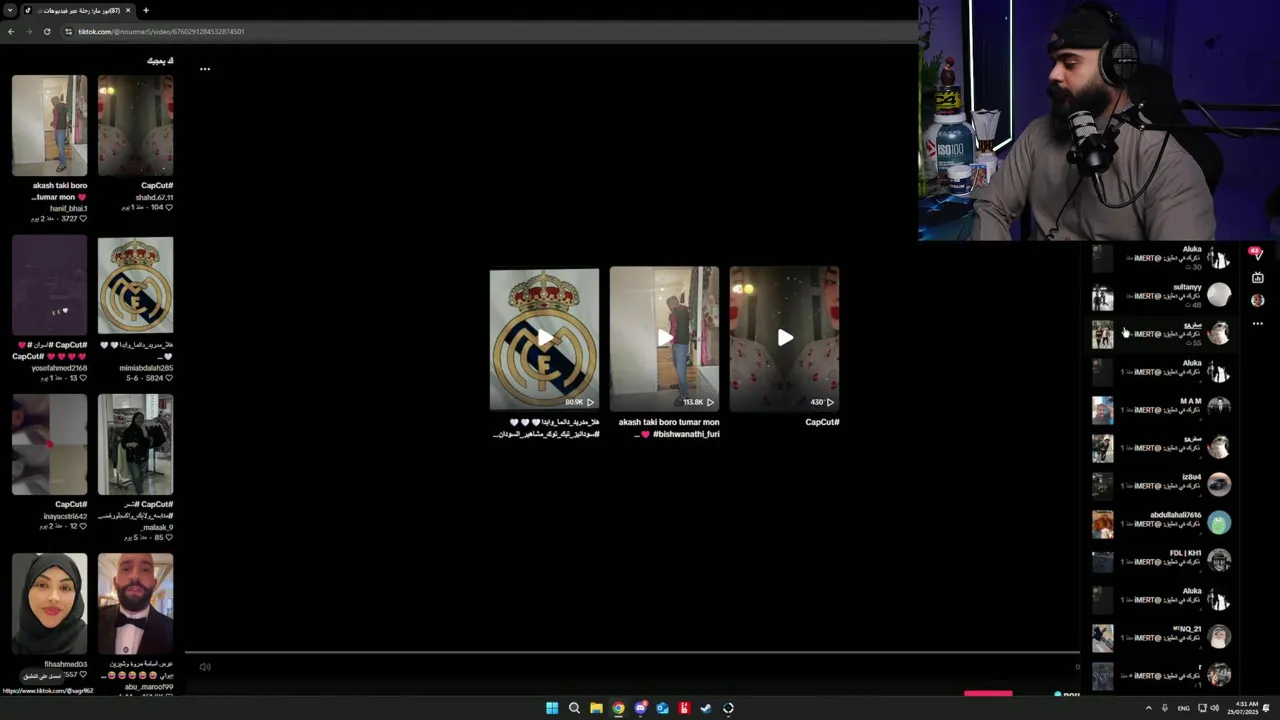Open the red app icon in taskbar
Viewport: 1280px width, 720px height.
click(x=684, y=708)
